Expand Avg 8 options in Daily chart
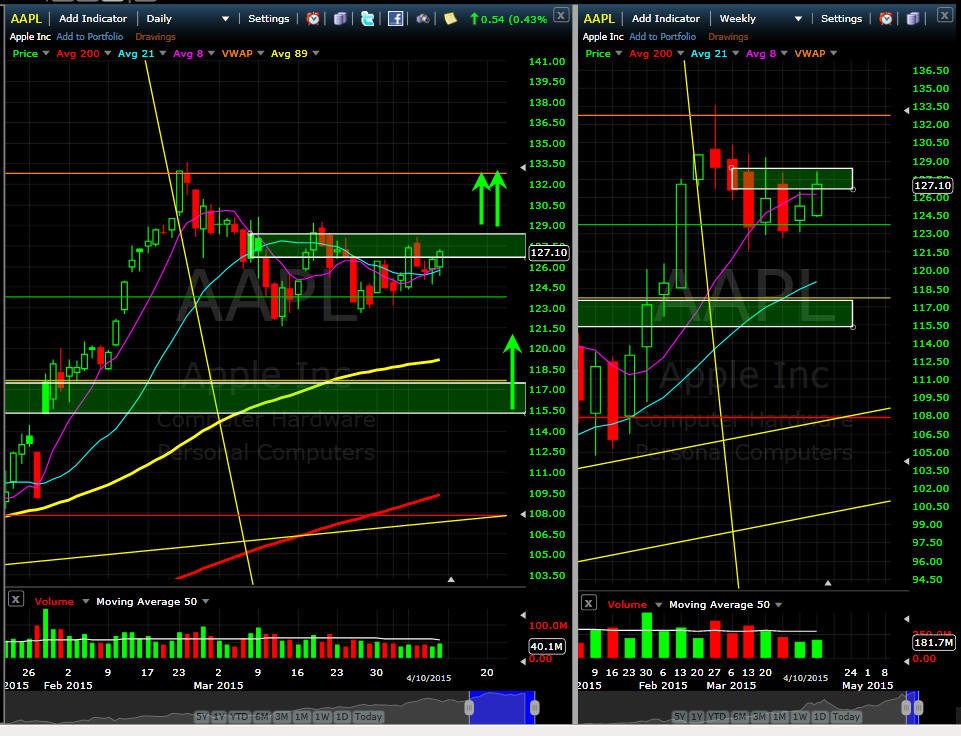 tap(211, 53)
